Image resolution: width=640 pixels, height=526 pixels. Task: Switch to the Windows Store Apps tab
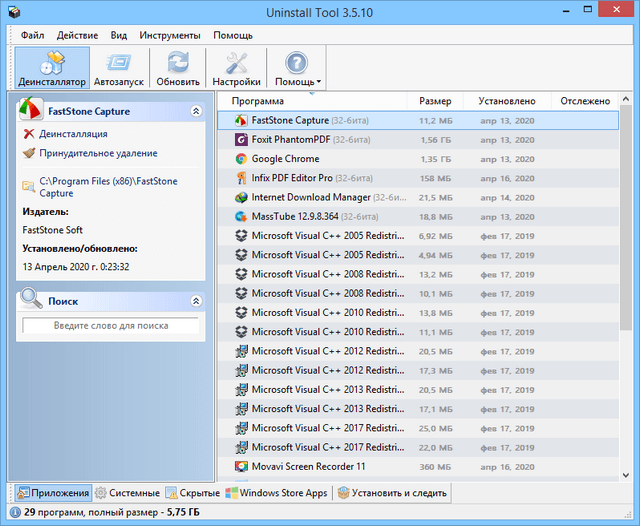(277, 493)
